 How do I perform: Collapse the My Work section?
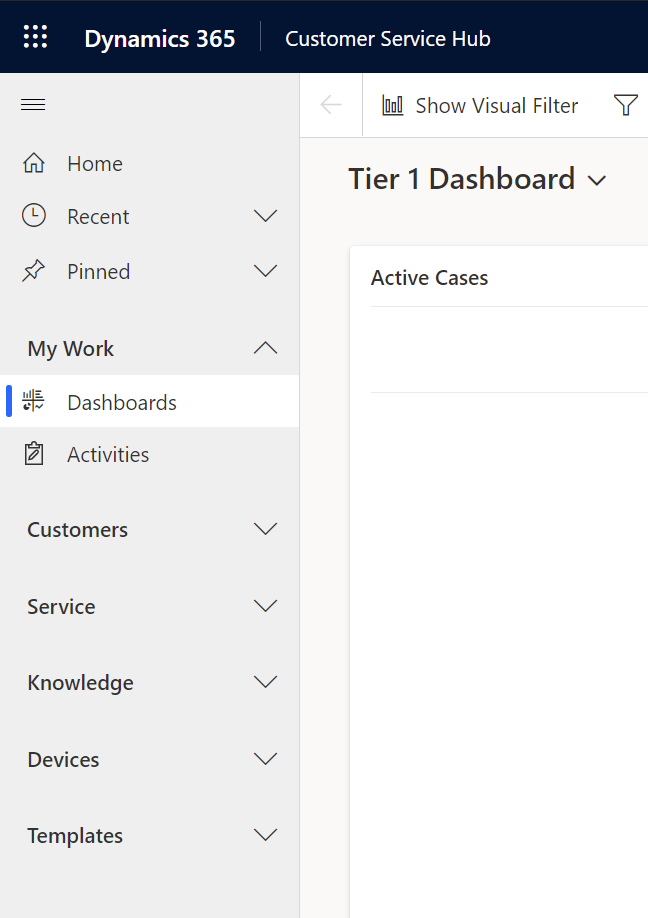point(265,348)
